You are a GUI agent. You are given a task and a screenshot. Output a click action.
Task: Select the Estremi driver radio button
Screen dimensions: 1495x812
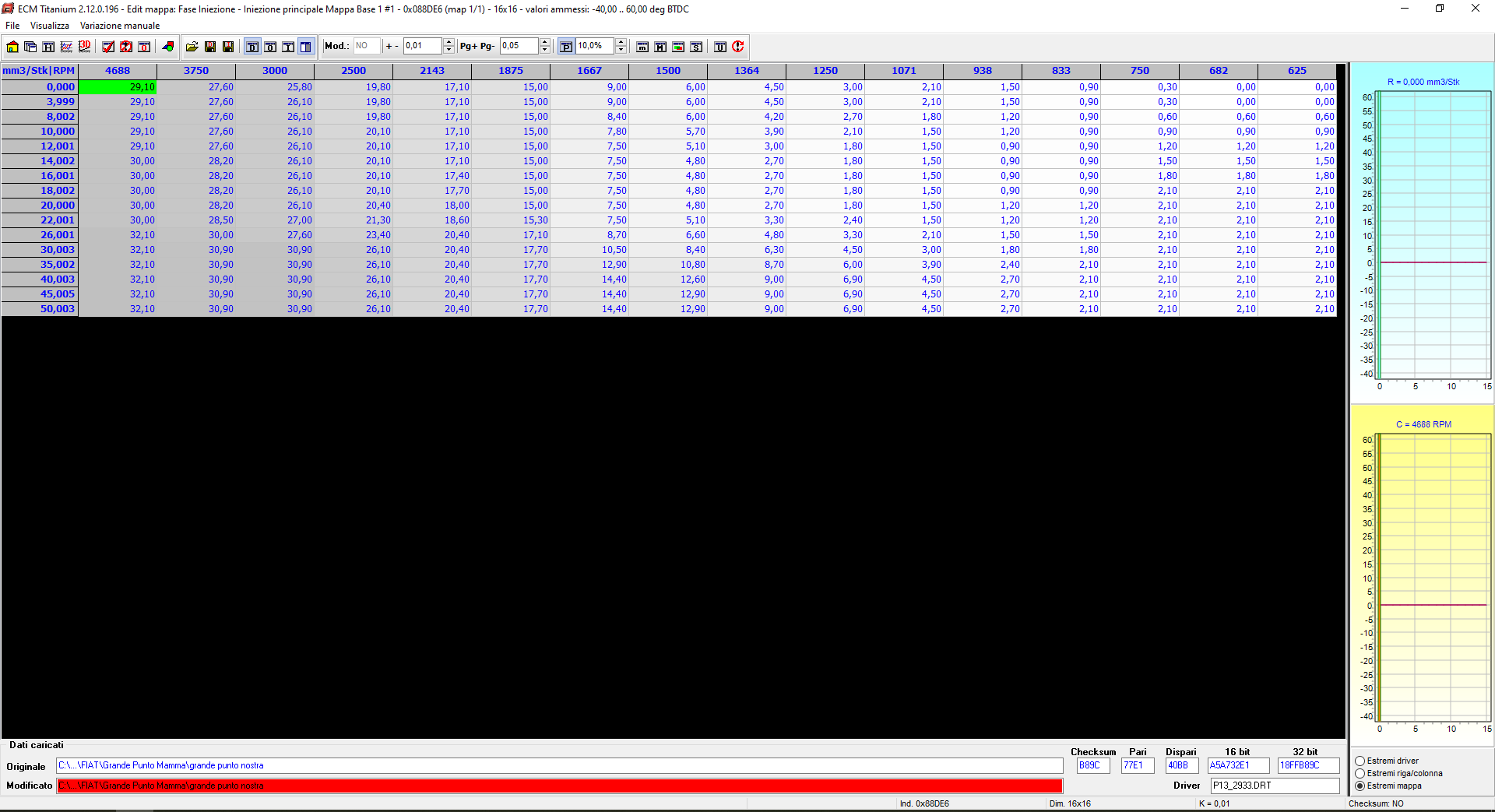point(1360,761)
